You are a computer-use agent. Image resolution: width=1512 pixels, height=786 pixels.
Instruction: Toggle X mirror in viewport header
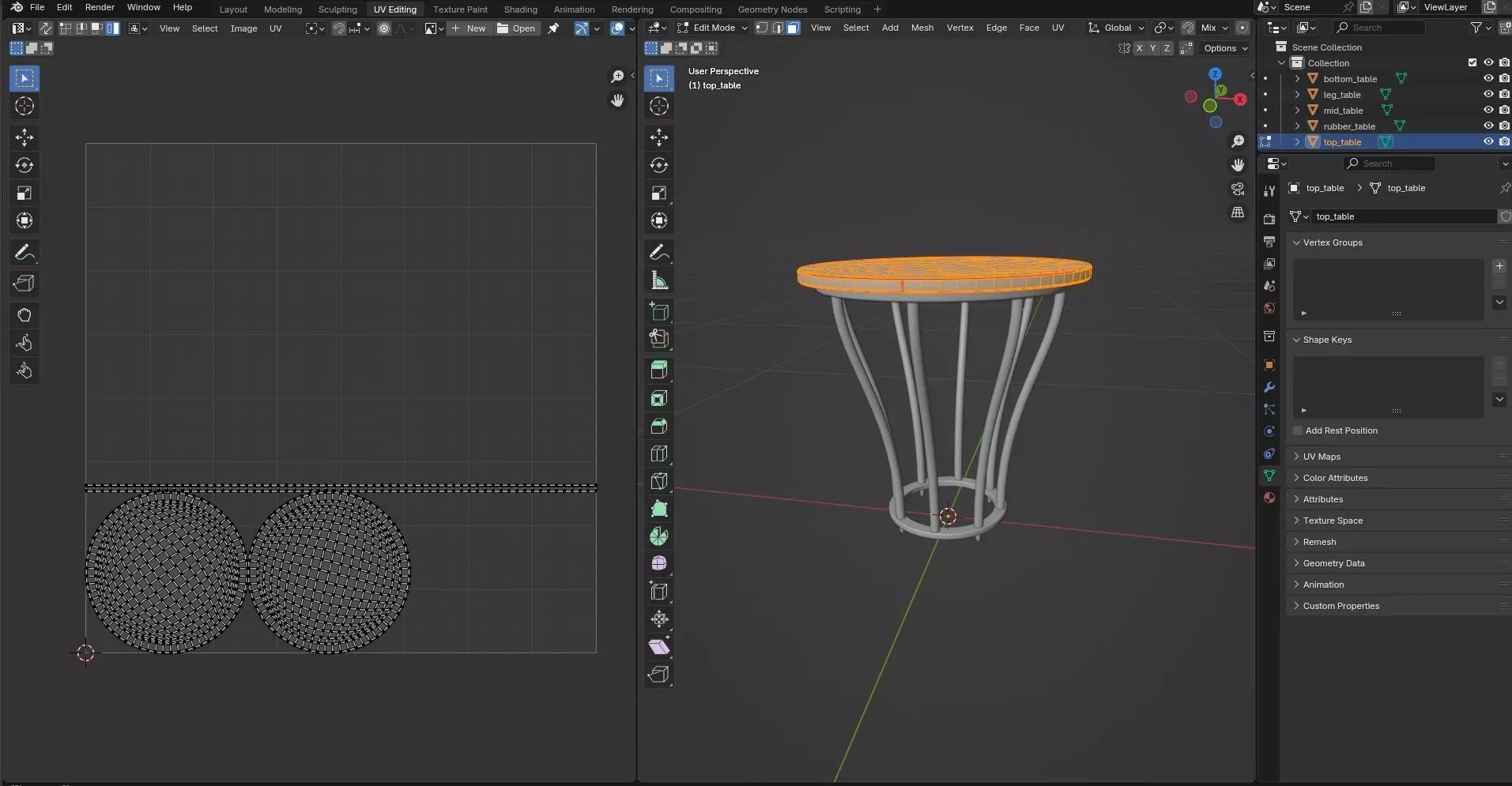(1139, 48)
